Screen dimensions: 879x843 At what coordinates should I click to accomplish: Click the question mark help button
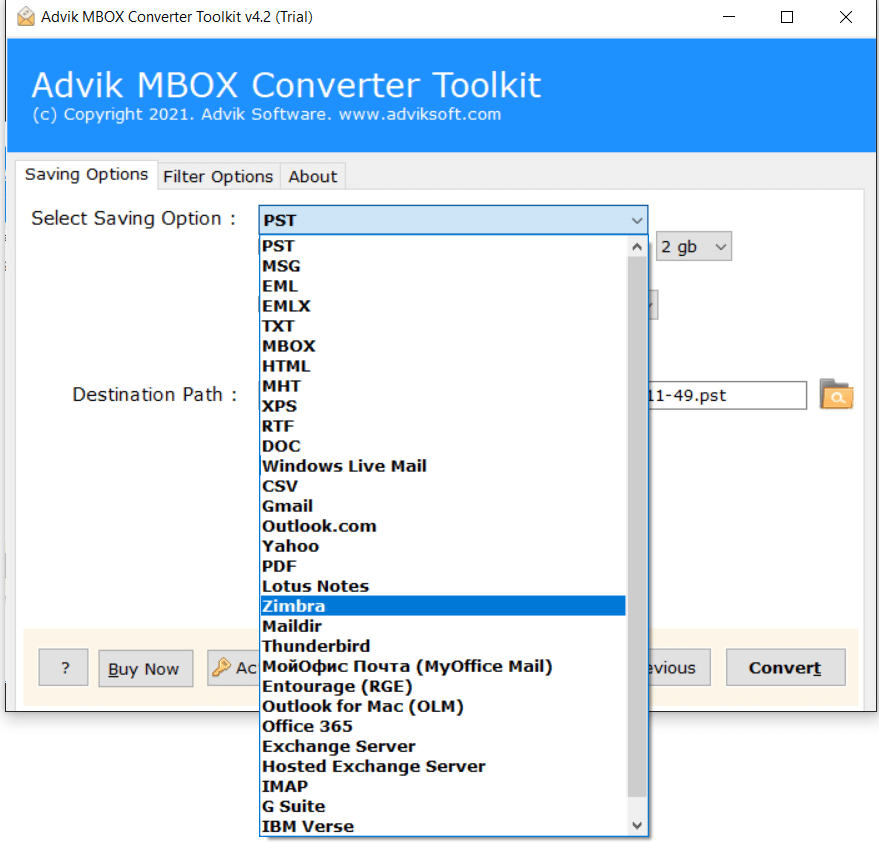[63, 668]
